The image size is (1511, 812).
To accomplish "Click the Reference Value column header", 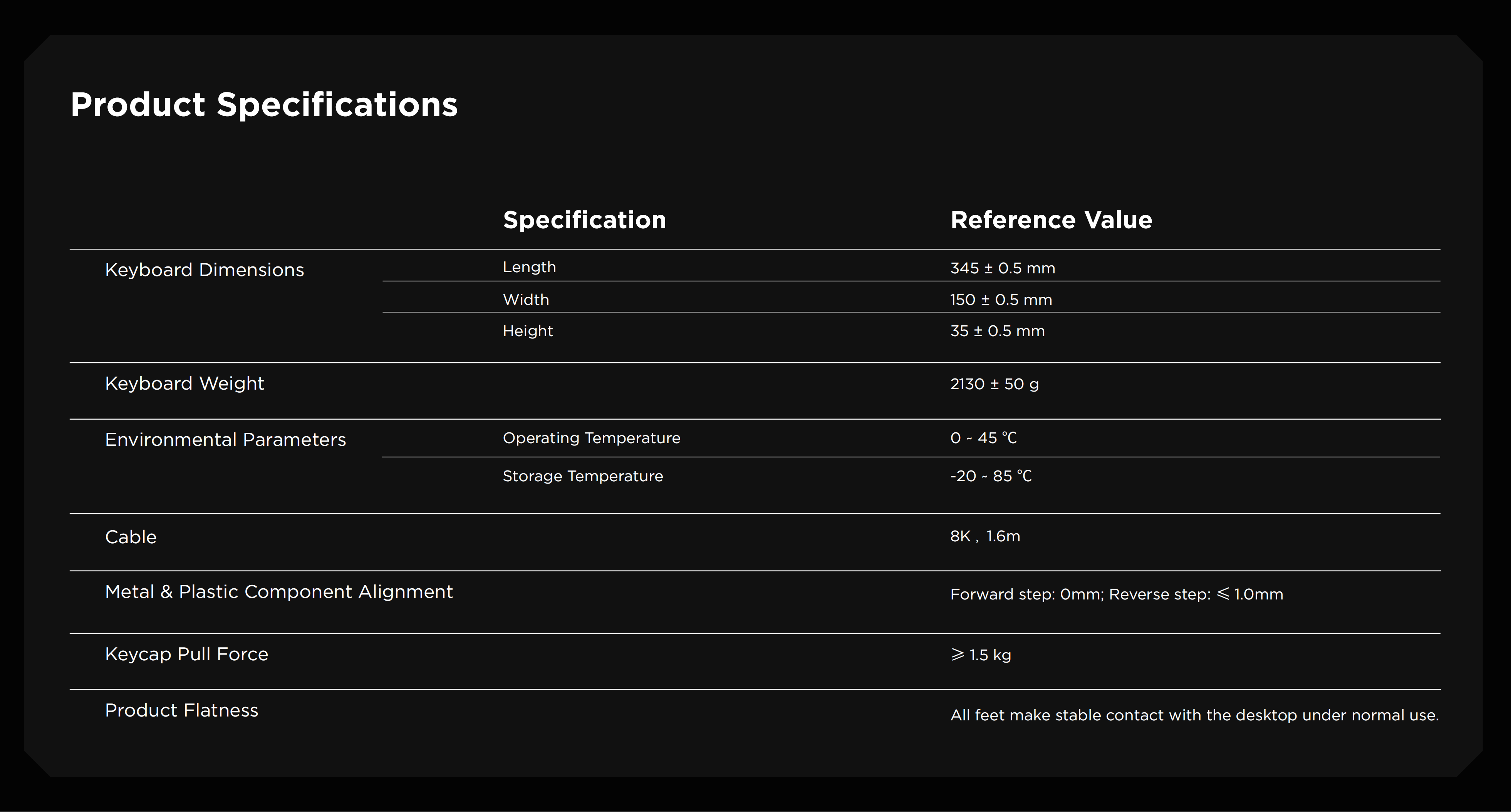I will click(1051, 220).
